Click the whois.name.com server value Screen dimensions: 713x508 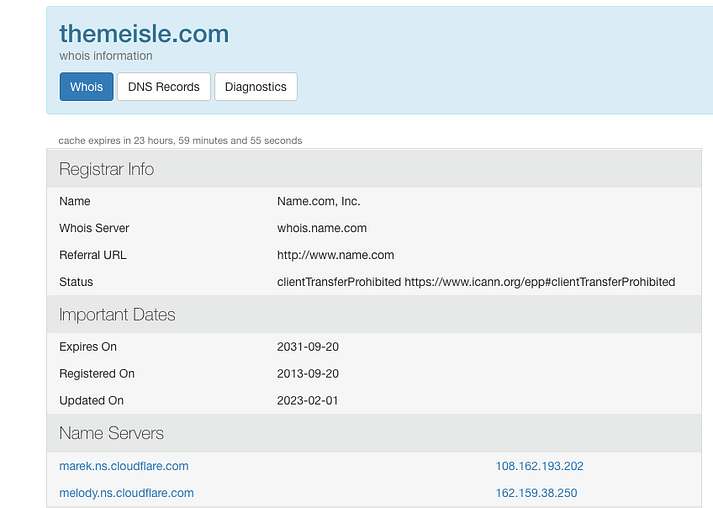coord(322,228)
